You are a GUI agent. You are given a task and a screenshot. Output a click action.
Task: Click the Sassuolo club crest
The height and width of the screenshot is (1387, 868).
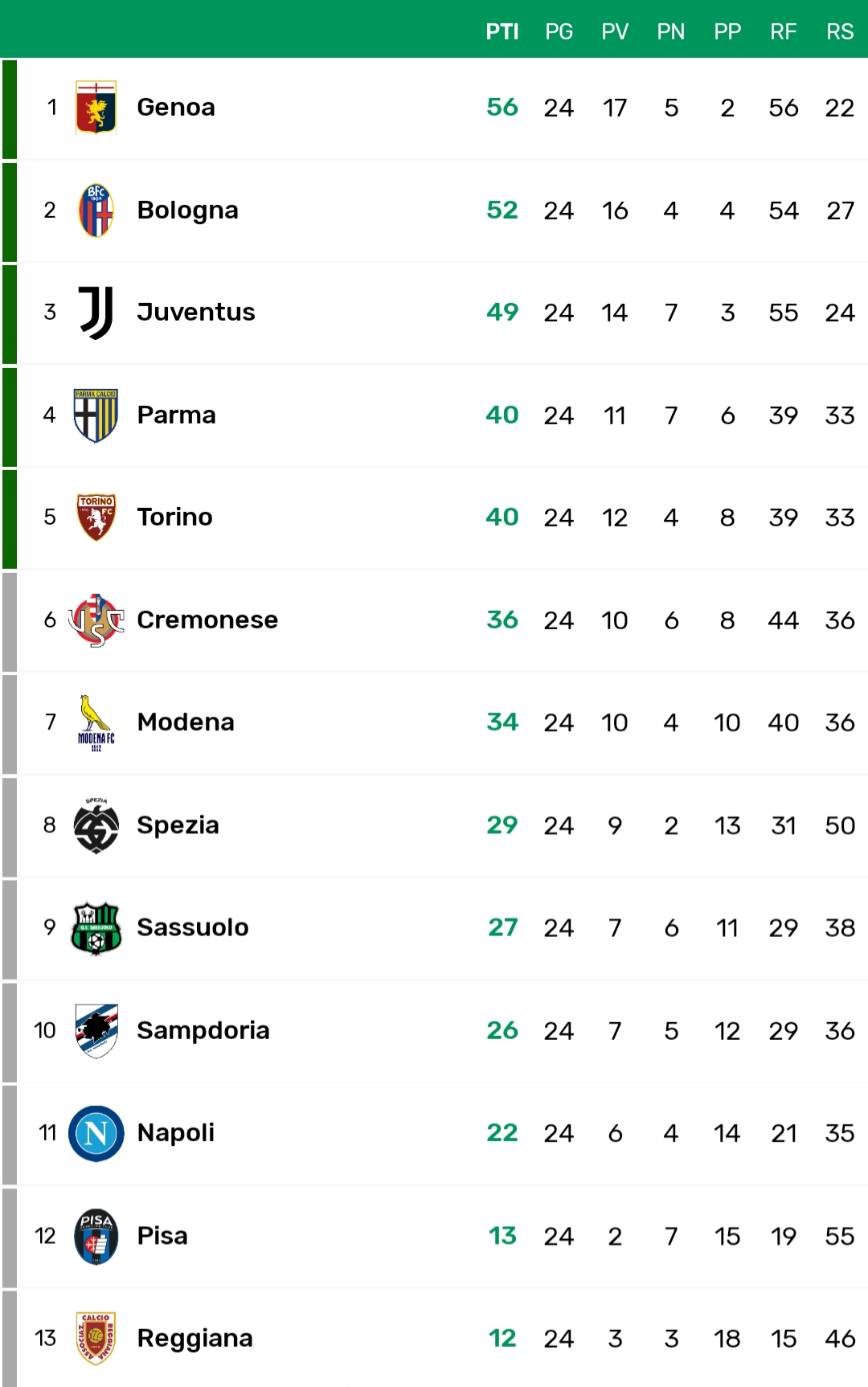point(96,928)
